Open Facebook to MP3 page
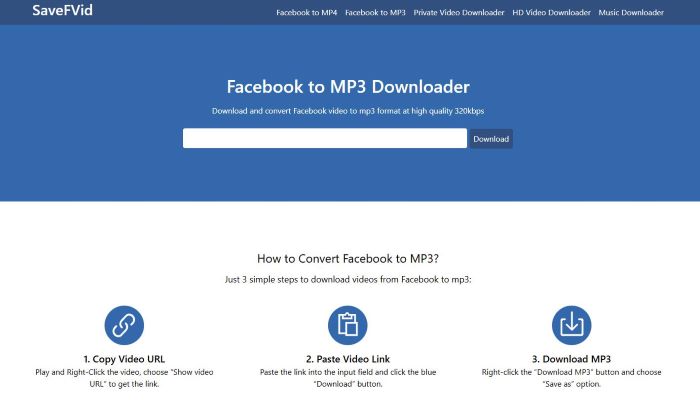The image size is (700, 400). coord(375,12)
